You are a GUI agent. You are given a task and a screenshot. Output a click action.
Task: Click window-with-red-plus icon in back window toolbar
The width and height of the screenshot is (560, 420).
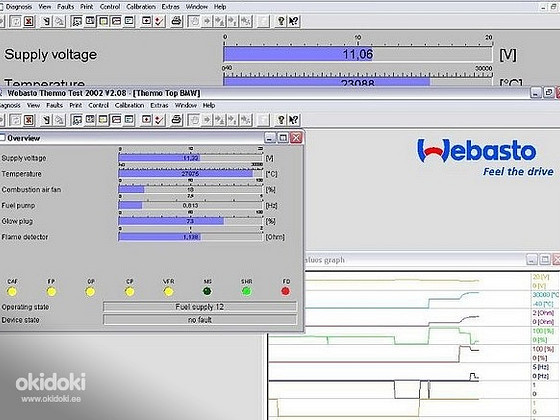[146, 21]
